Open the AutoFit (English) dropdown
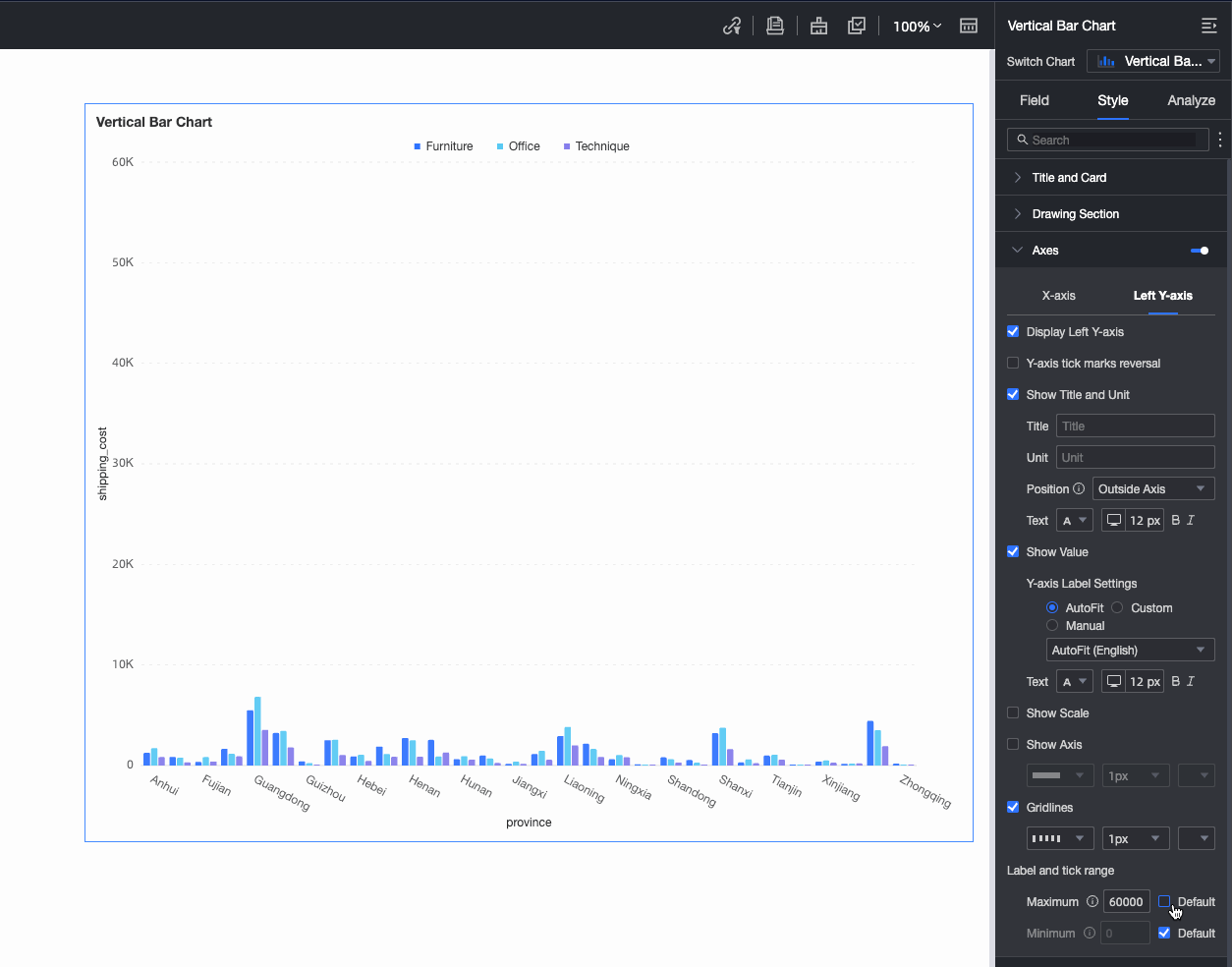The image size is (1232, 967). click(x=1130, y=650)
